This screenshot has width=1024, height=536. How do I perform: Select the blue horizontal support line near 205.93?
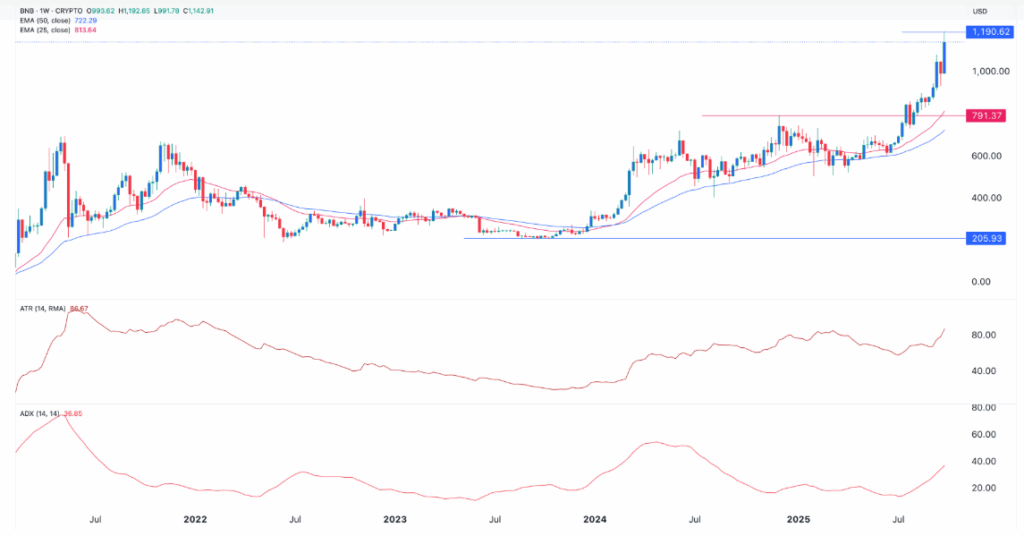pyautogui.click(x=700, y=238)
